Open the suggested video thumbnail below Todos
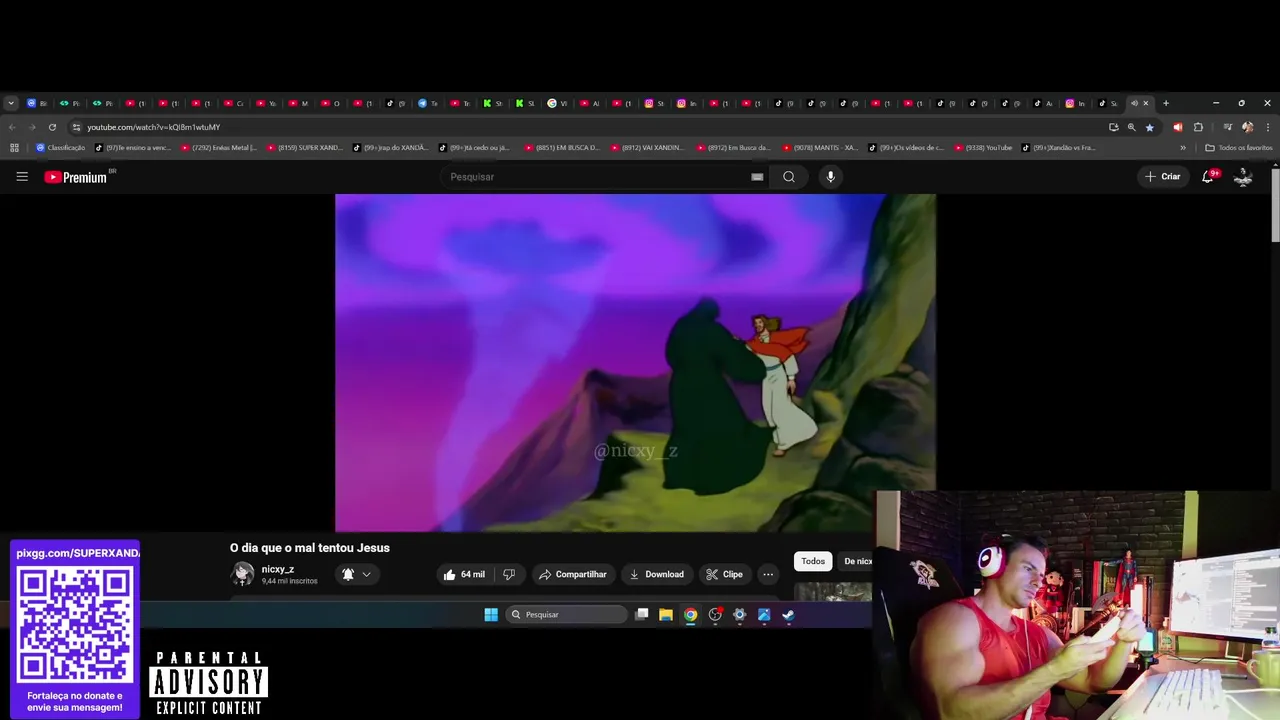Image resolution: width=1280 pixels, height=720 pixels. [833, 592]
